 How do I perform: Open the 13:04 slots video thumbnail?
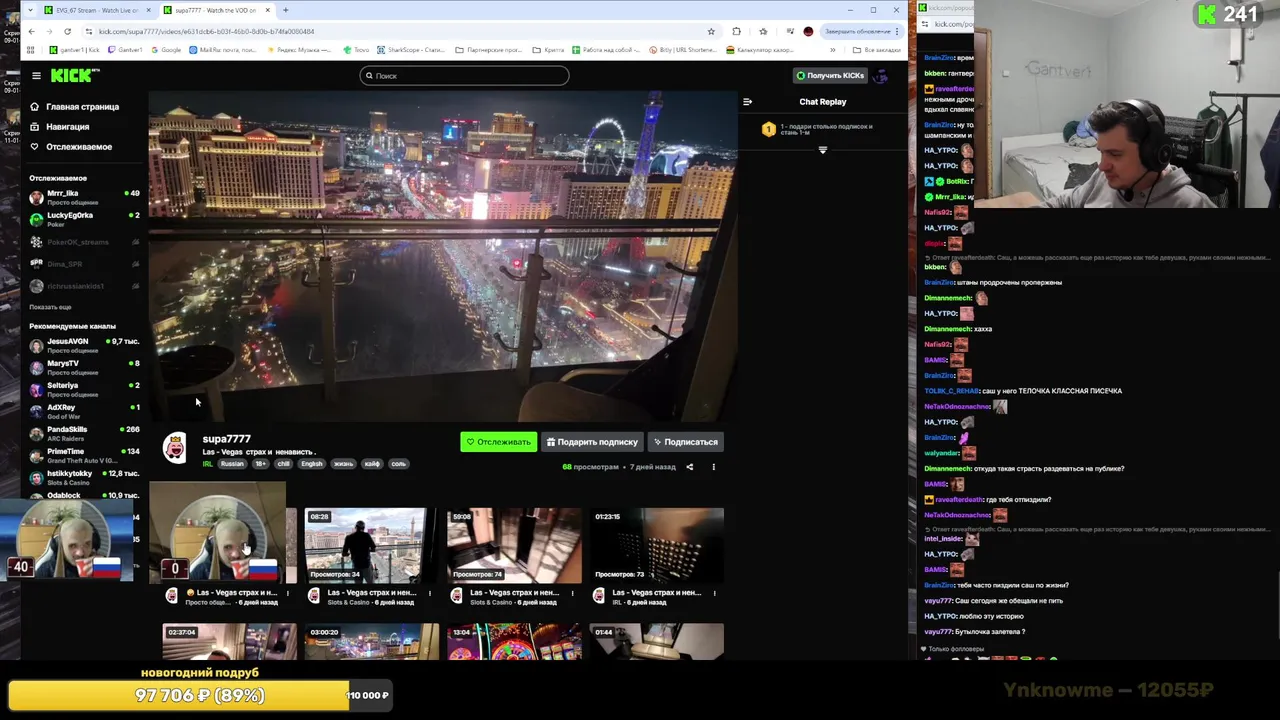[514, 642]
